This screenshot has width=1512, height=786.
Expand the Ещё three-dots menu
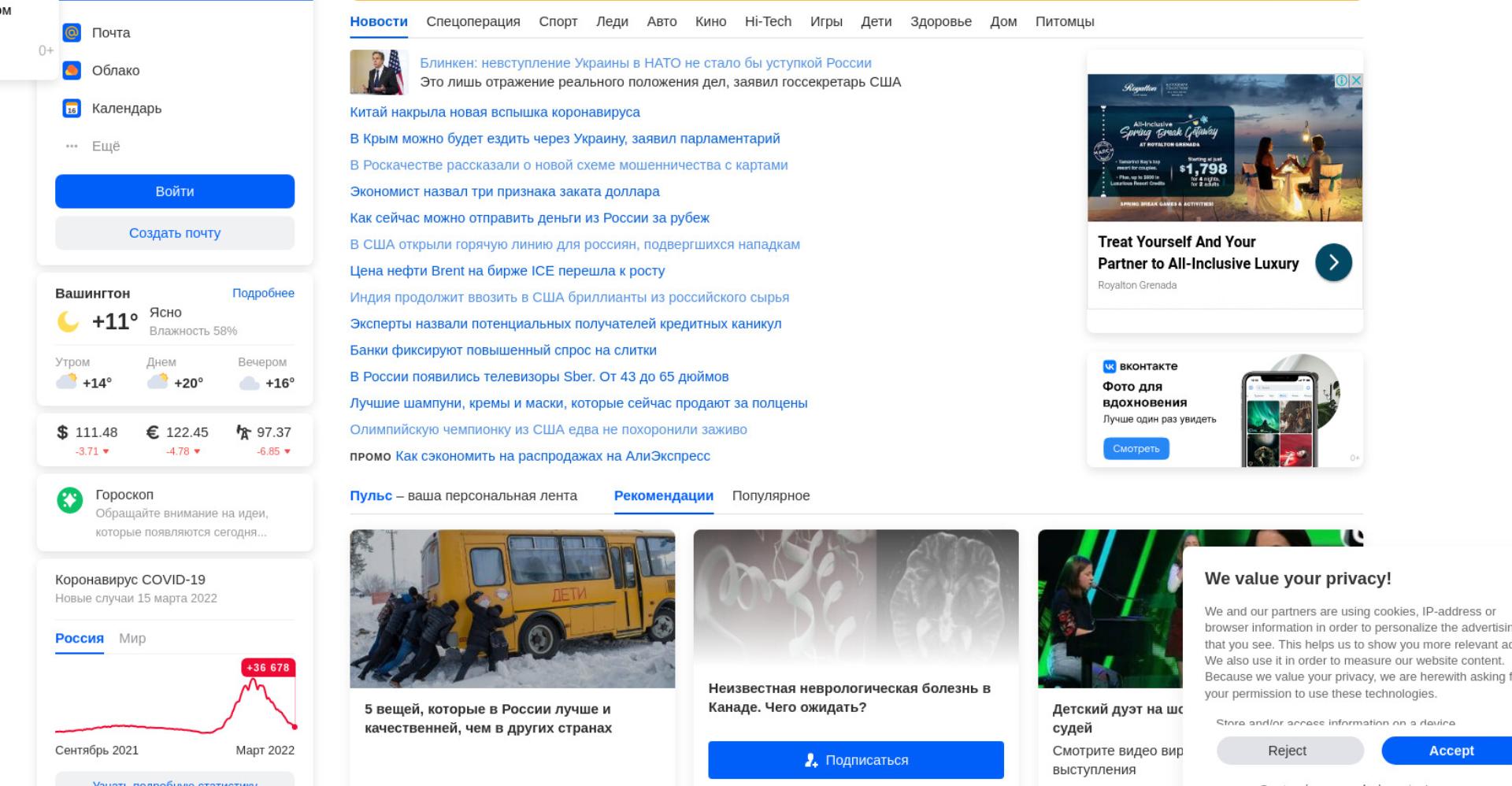[72, 146]
